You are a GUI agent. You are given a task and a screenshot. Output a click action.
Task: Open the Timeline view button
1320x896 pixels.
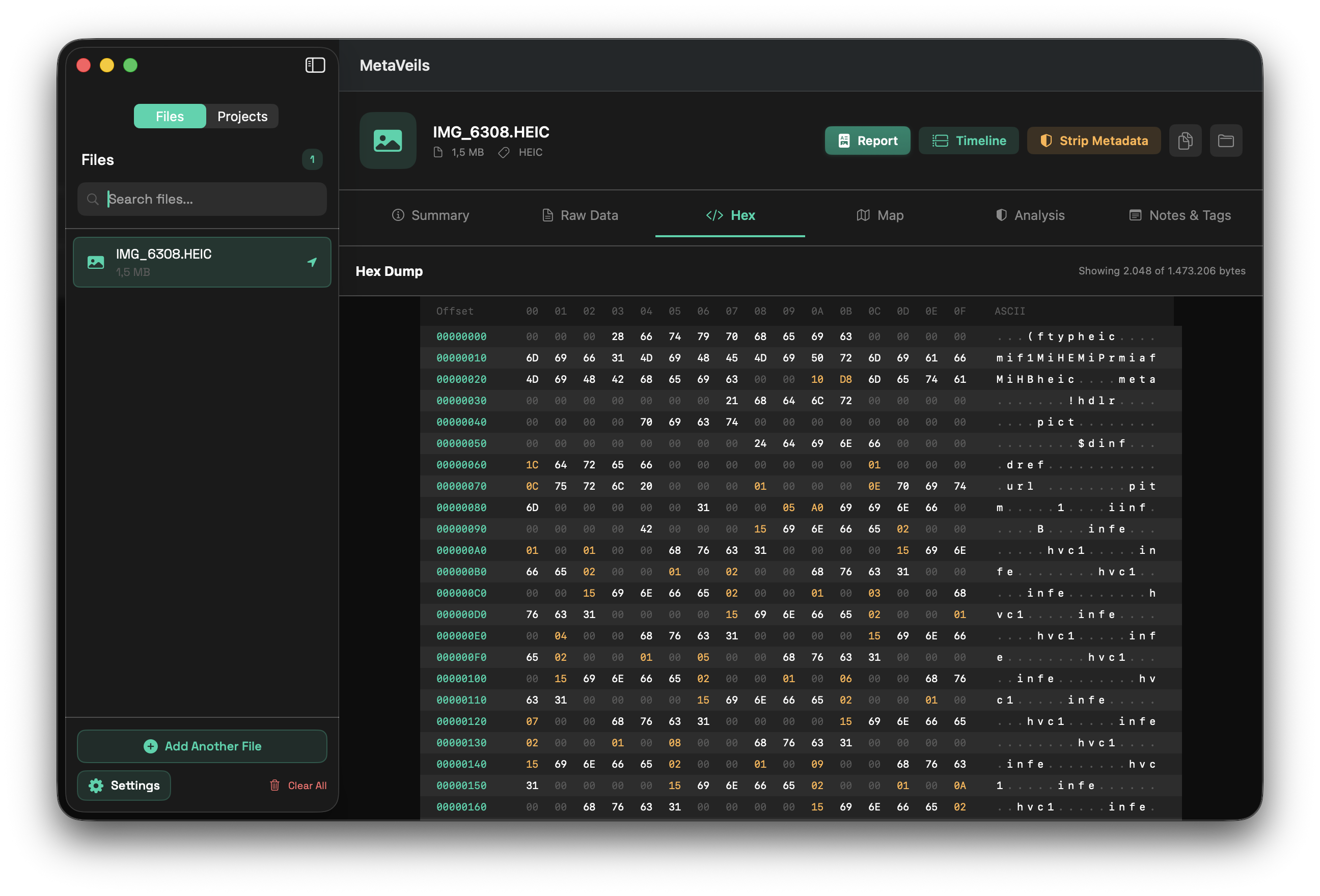pos(969,141)
